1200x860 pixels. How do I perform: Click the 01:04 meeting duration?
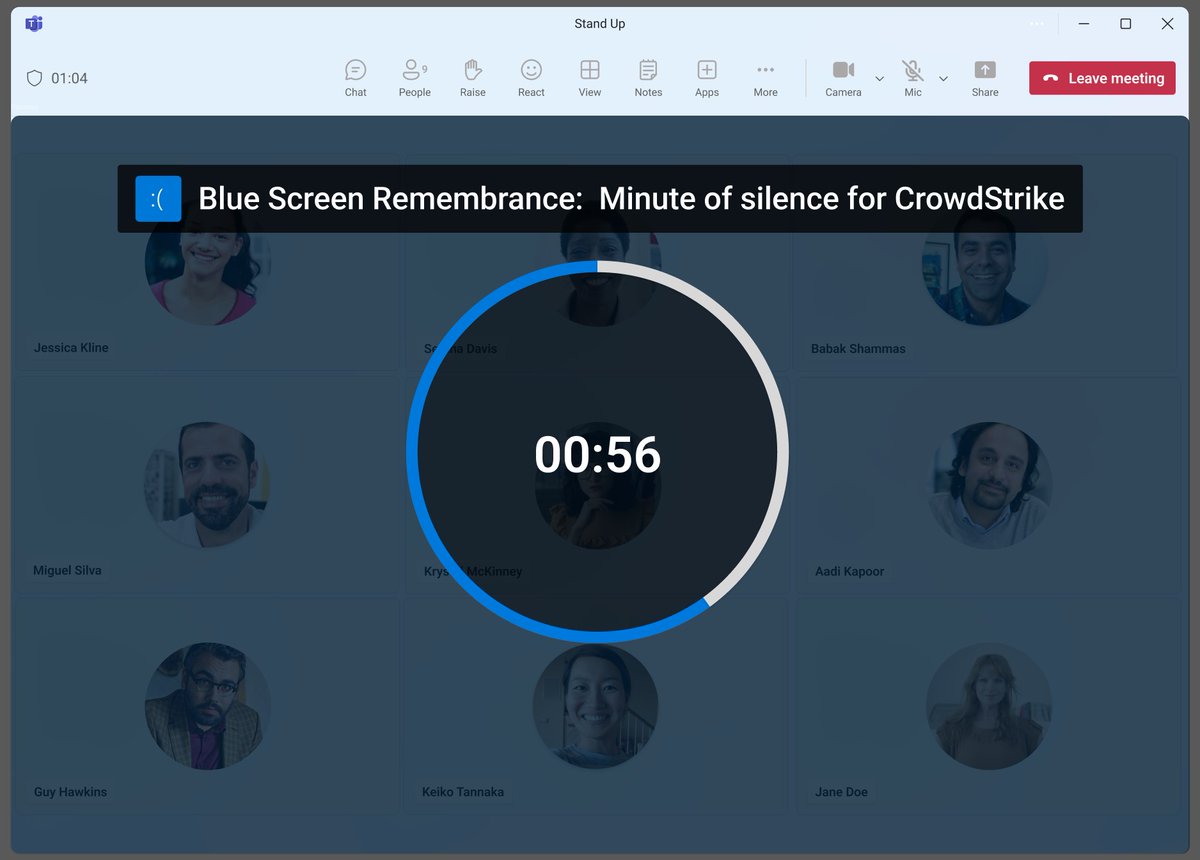pyautogui.click(x=69, y=78)
